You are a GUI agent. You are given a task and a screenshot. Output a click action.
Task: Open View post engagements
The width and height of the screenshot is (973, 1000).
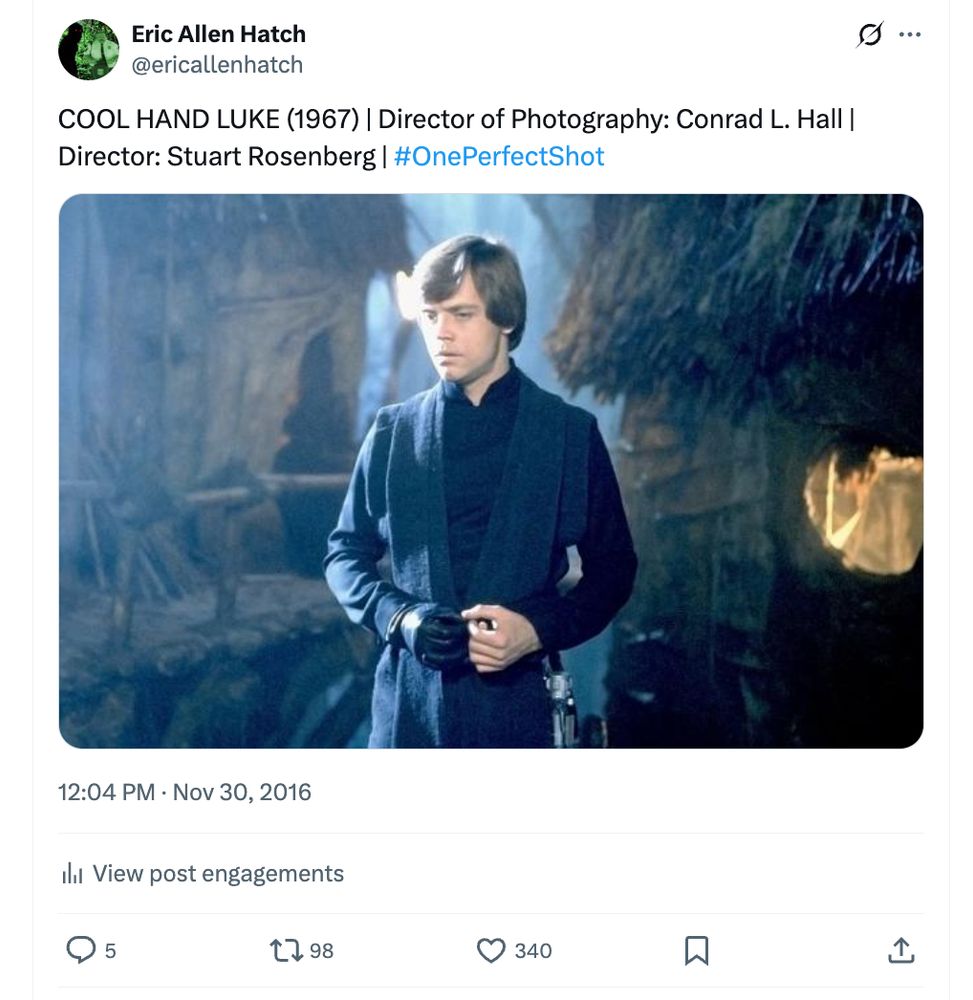[218, 873]
